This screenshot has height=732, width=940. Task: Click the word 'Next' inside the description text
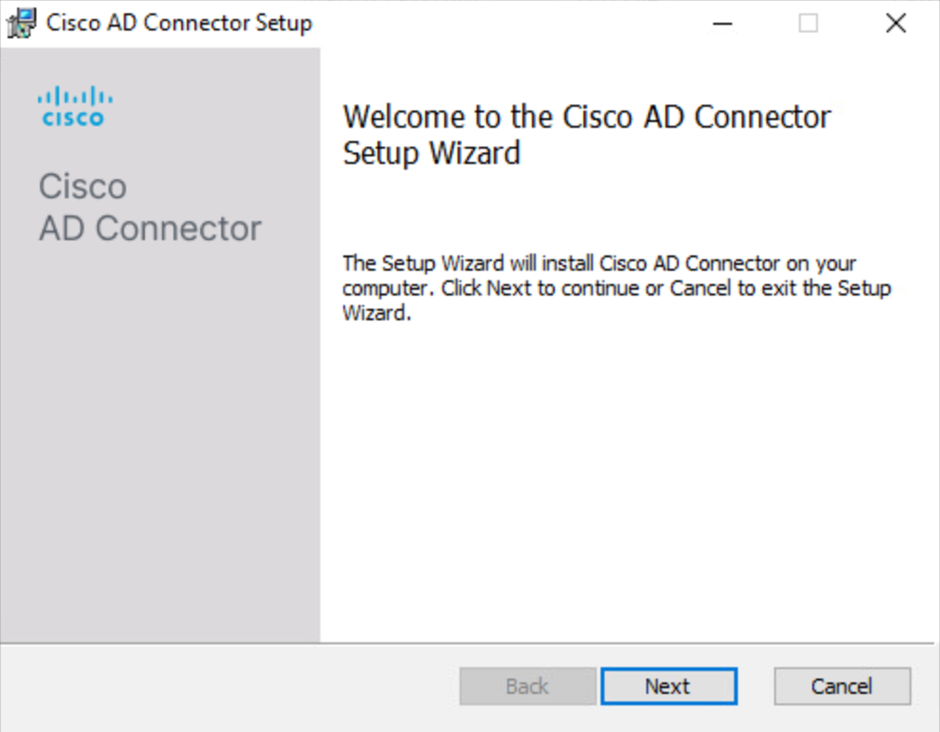coord(508,288)
